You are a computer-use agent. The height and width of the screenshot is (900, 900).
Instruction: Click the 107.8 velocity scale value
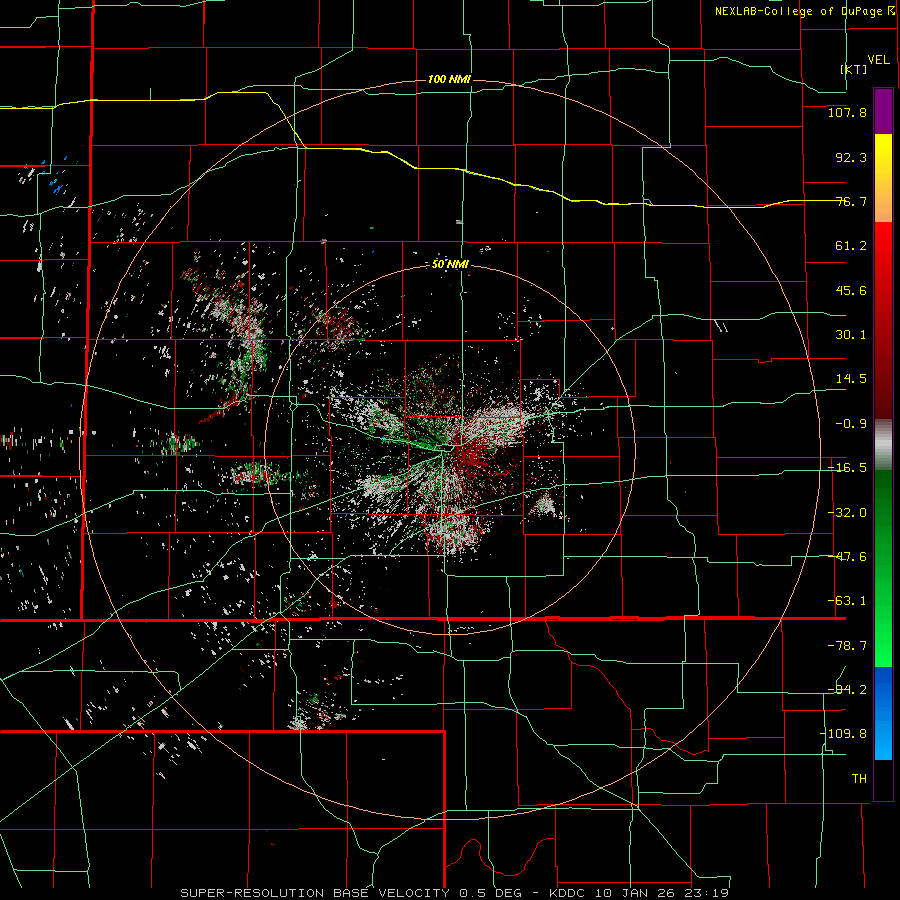(847, 112)
